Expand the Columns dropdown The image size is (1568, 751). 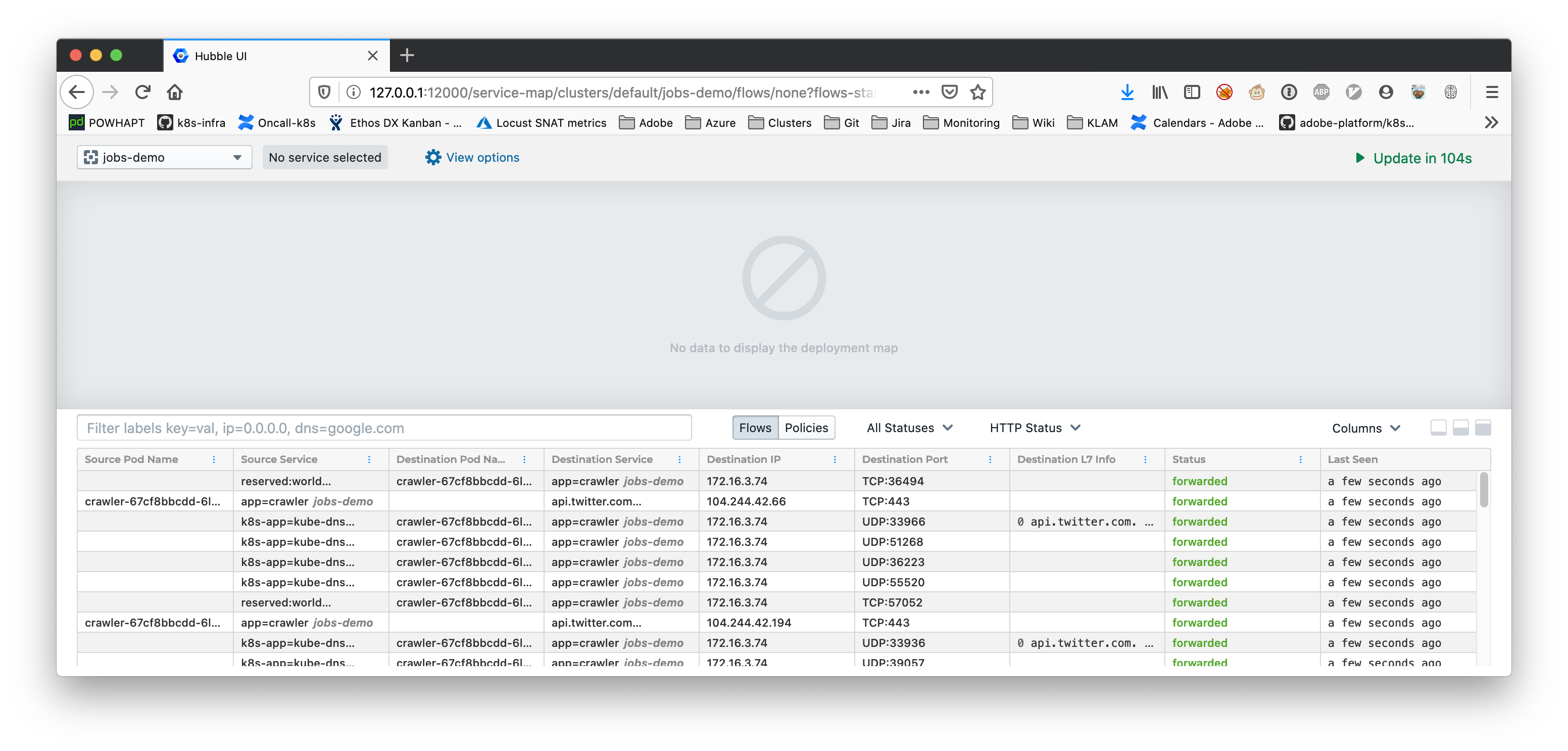point(1365,428)
